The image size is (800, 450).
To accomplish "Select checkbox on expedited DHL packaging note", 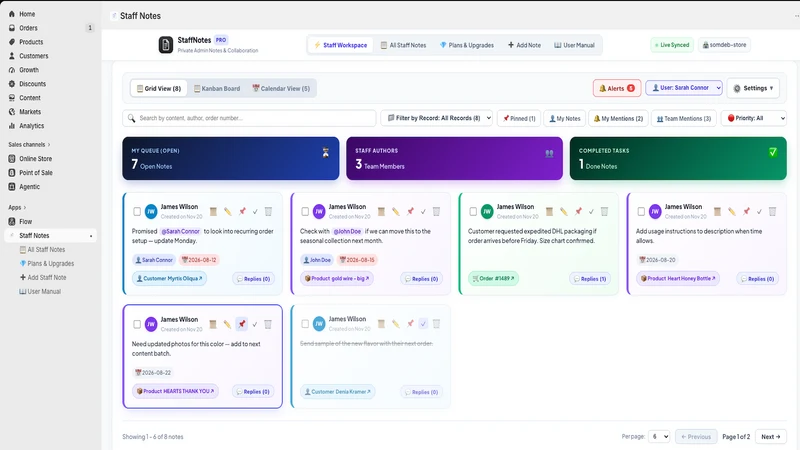I will point(473,211).
